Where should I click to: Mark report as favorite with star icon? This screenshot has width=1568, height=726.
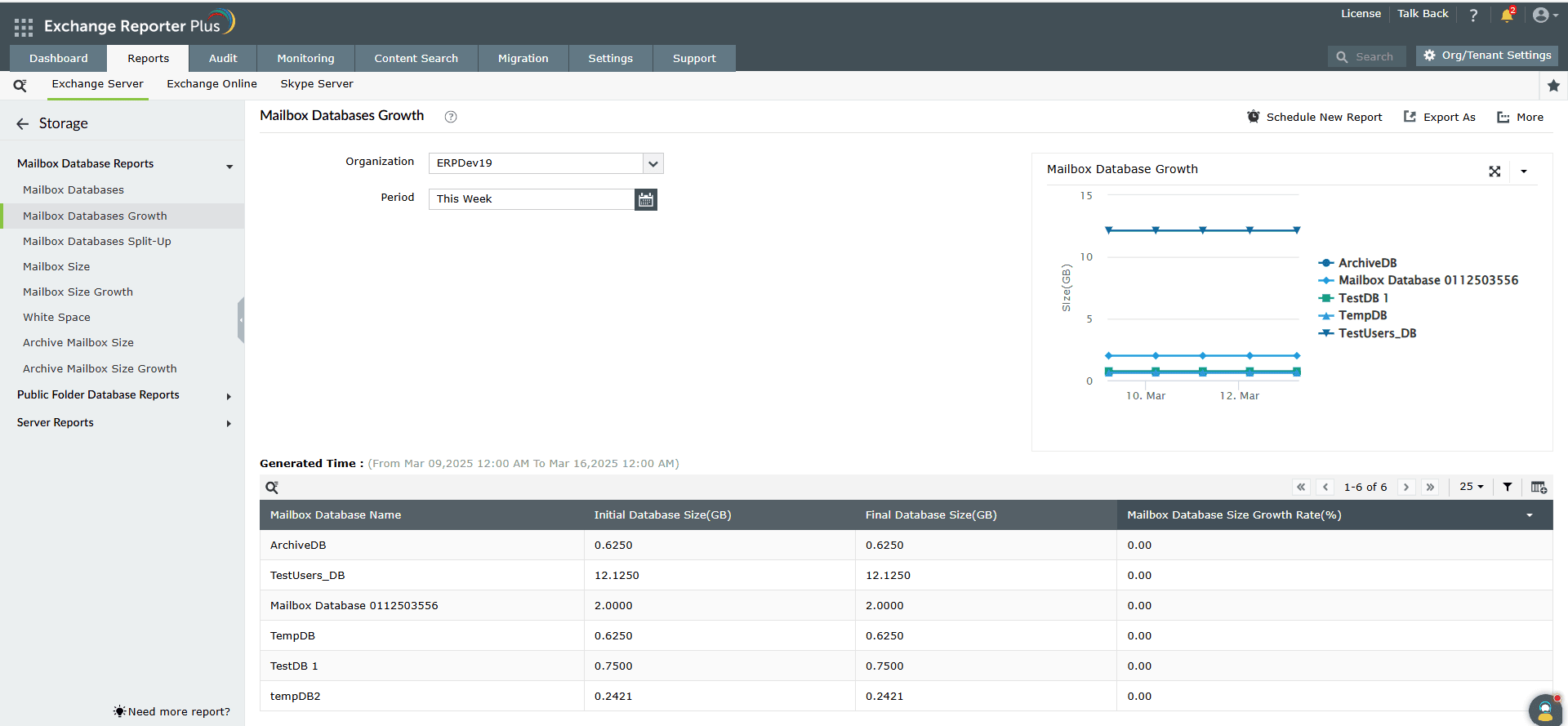[x=1553, y=85]
